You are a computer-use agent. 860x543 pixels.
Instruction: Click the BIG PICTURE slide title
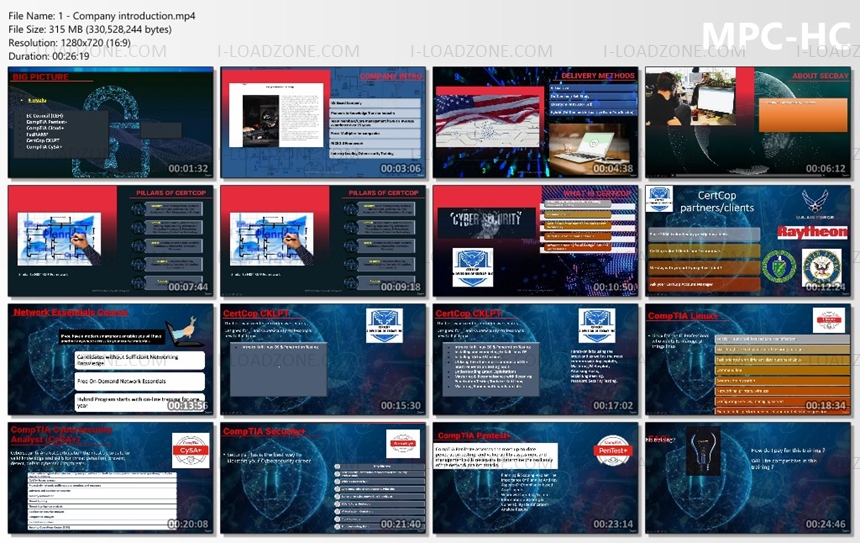pyautogui.click(x=41, y=77)
